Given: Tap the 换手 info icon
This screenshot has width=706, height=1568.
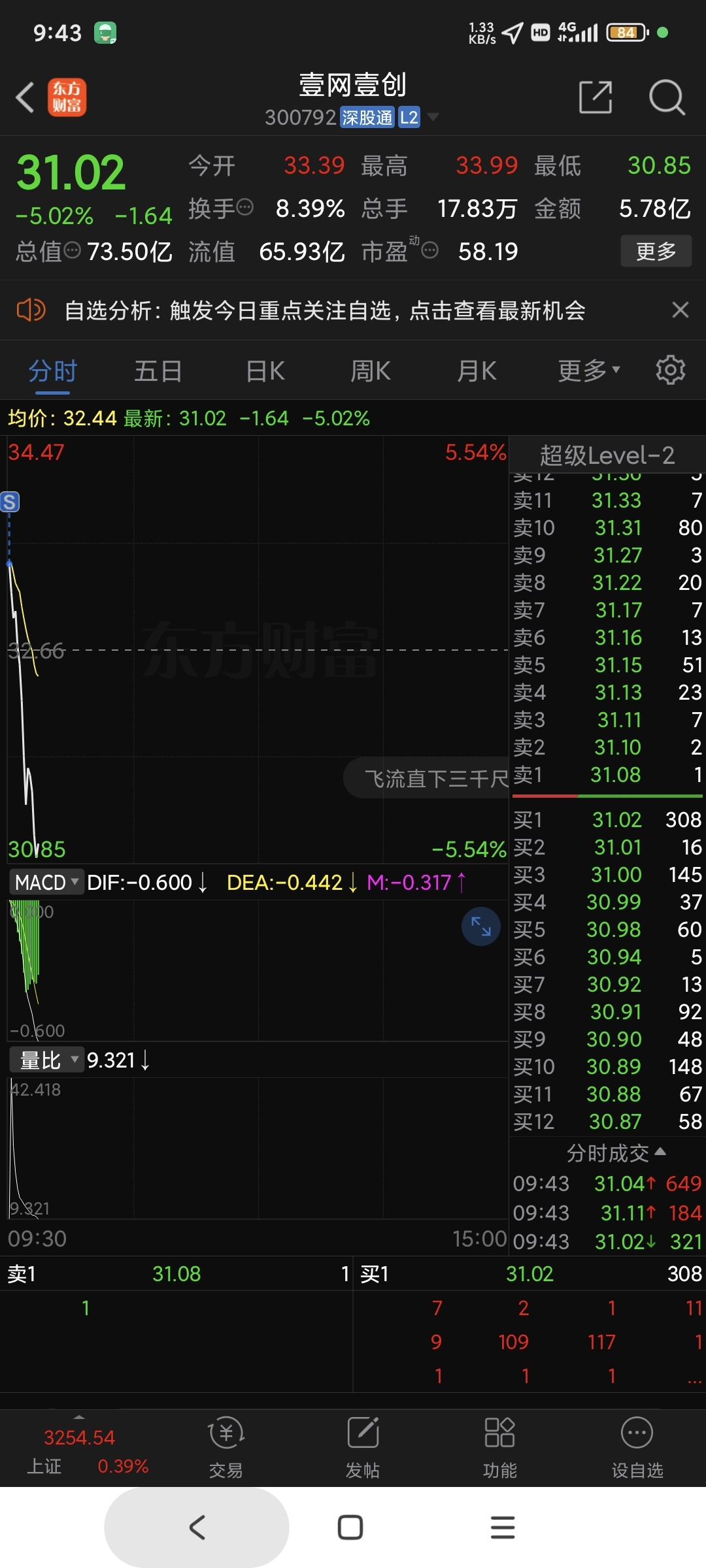Looking at the screenshot, I should pyautogui.click(x=244, y=208).
